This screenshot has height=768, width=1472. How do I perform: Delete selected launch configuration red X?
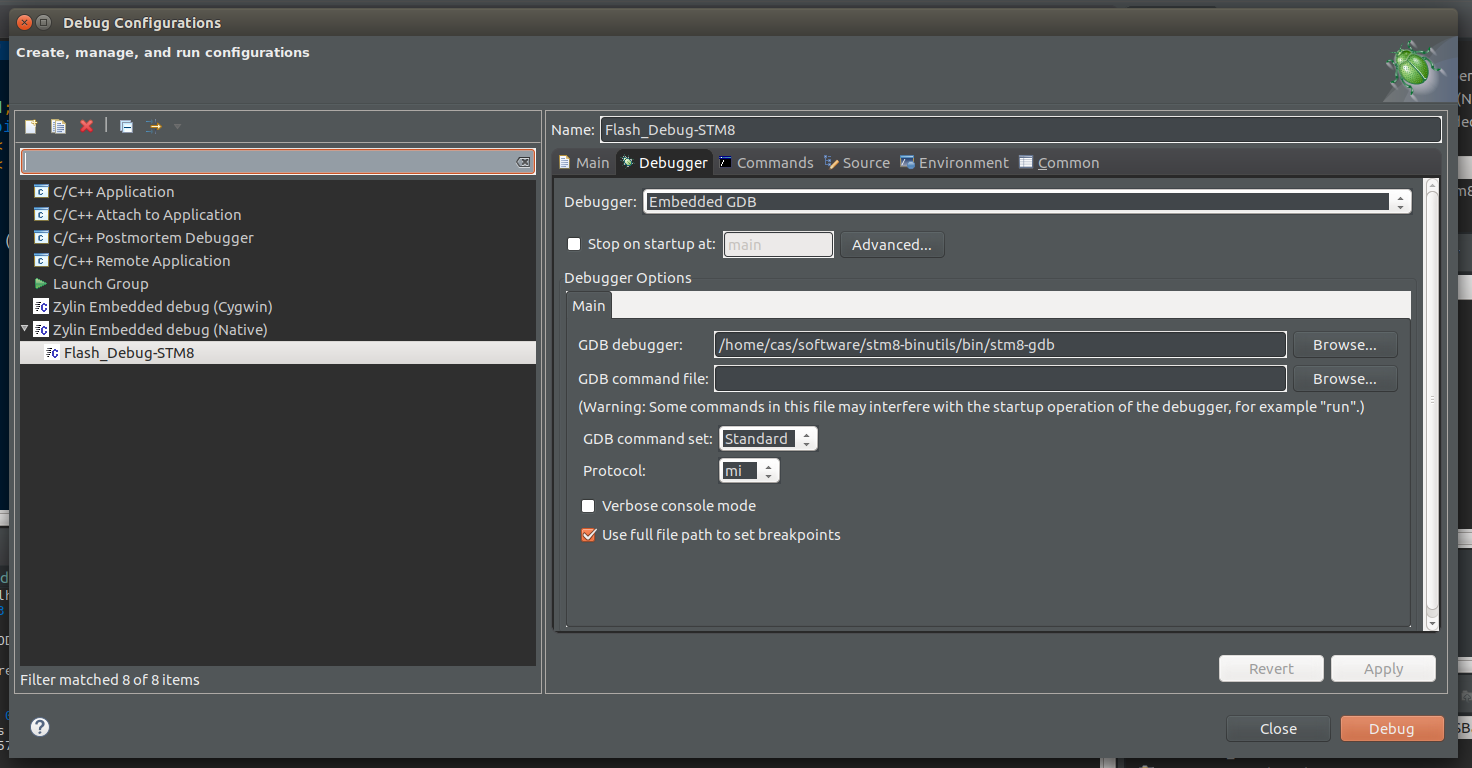87,126
